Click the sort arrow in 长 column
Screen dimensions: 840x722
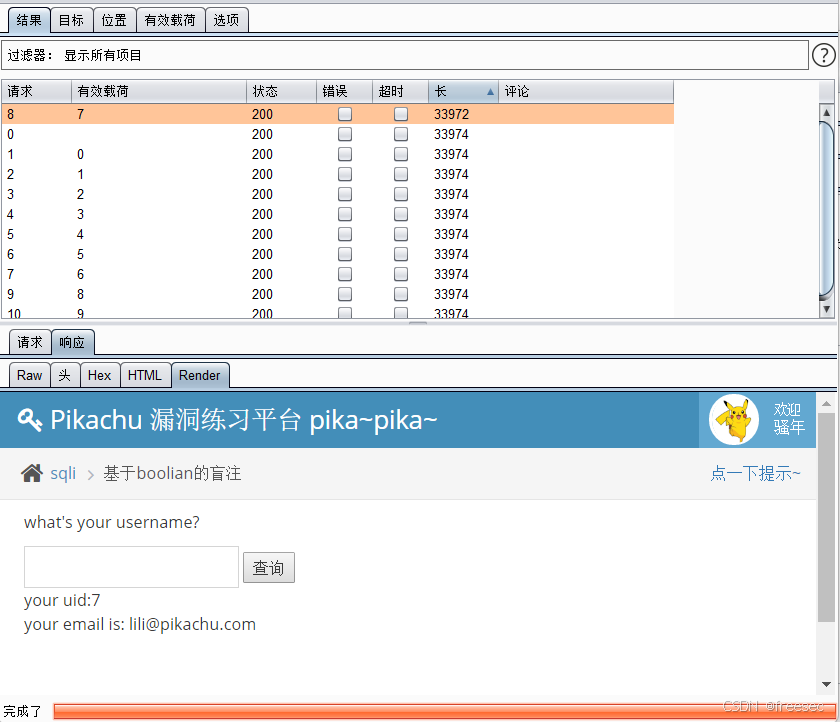(x=490, y=92)
